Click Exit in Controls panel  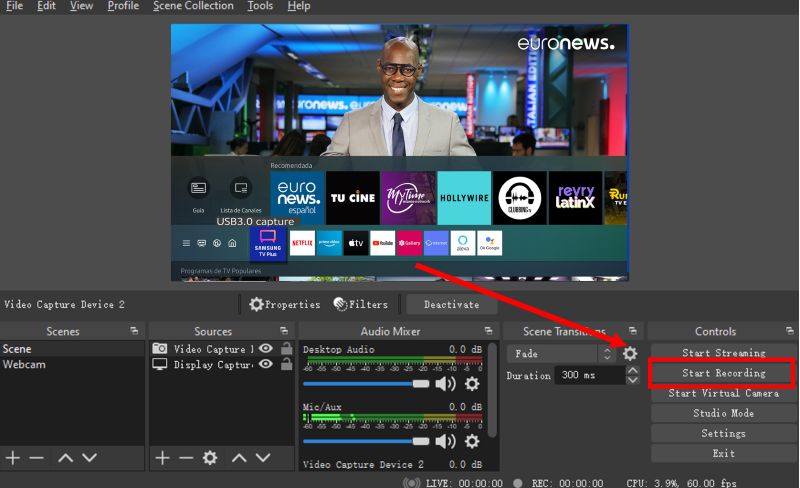[x=723, y=453]
